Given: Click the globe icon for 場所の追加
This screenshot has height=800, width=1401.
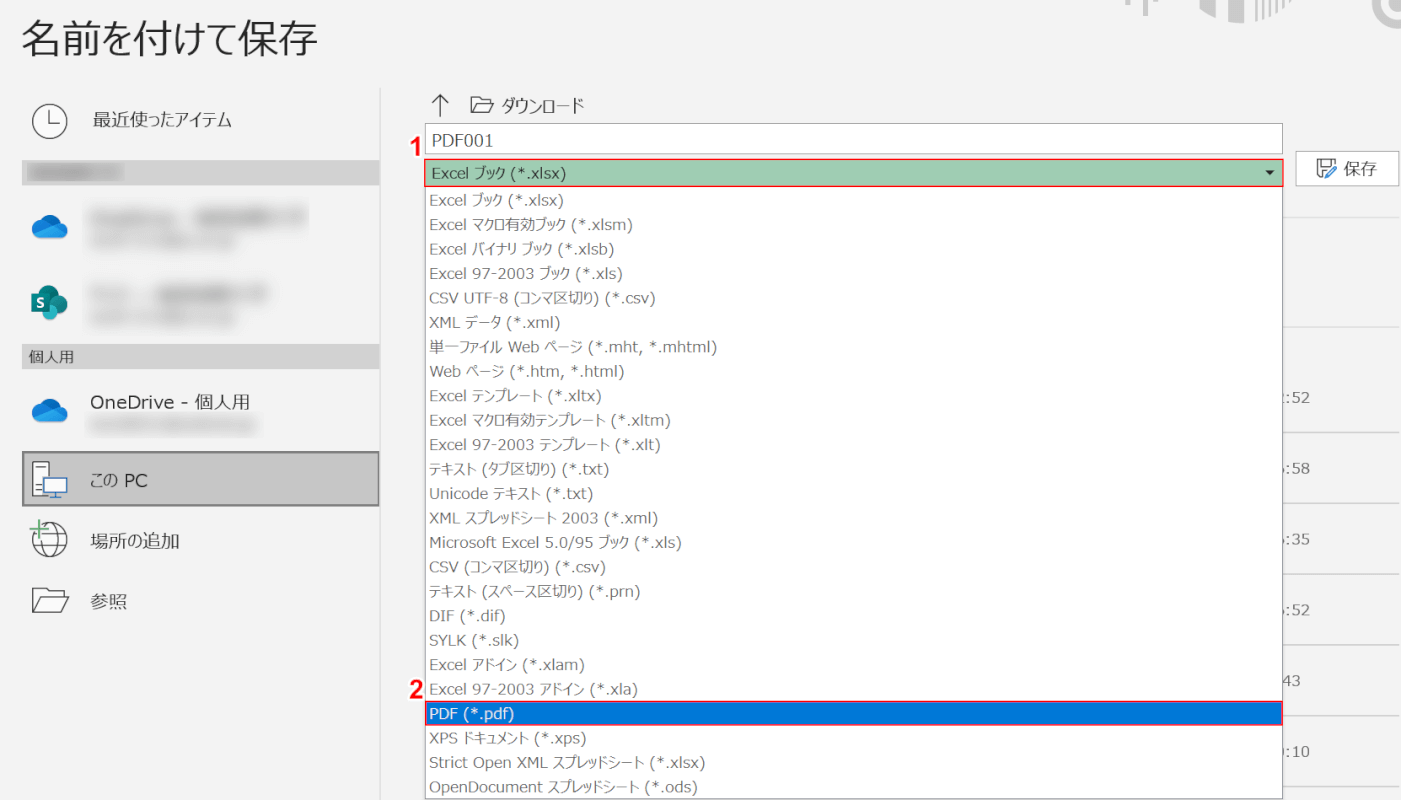Looking at the screenshot, I should coord(49,540).
